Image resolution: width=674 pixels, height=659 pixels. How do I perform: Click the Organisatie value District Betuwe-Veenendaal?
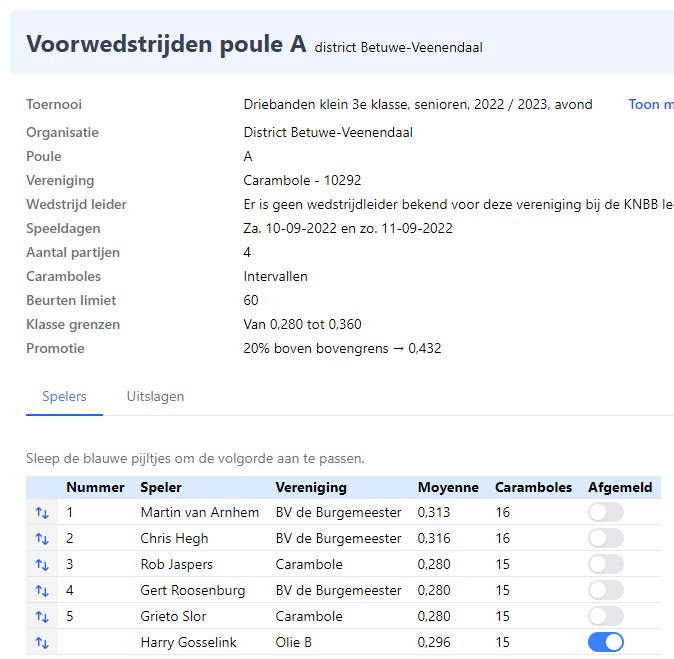point(328,132)
